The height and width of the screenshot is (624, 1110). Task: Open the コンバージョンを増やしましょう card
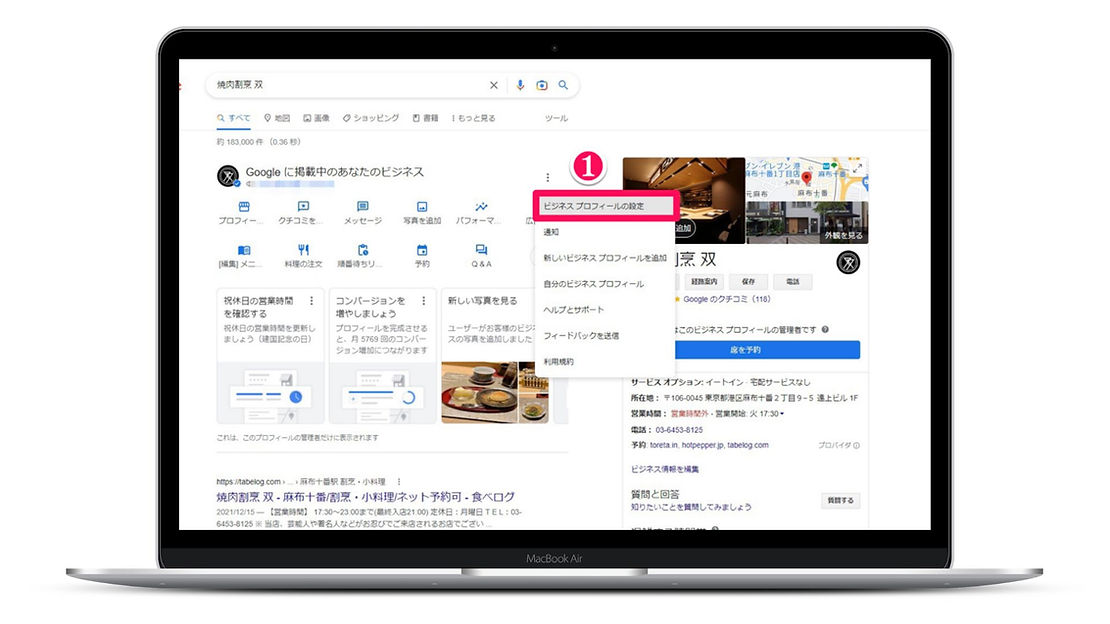pos(382,356)
